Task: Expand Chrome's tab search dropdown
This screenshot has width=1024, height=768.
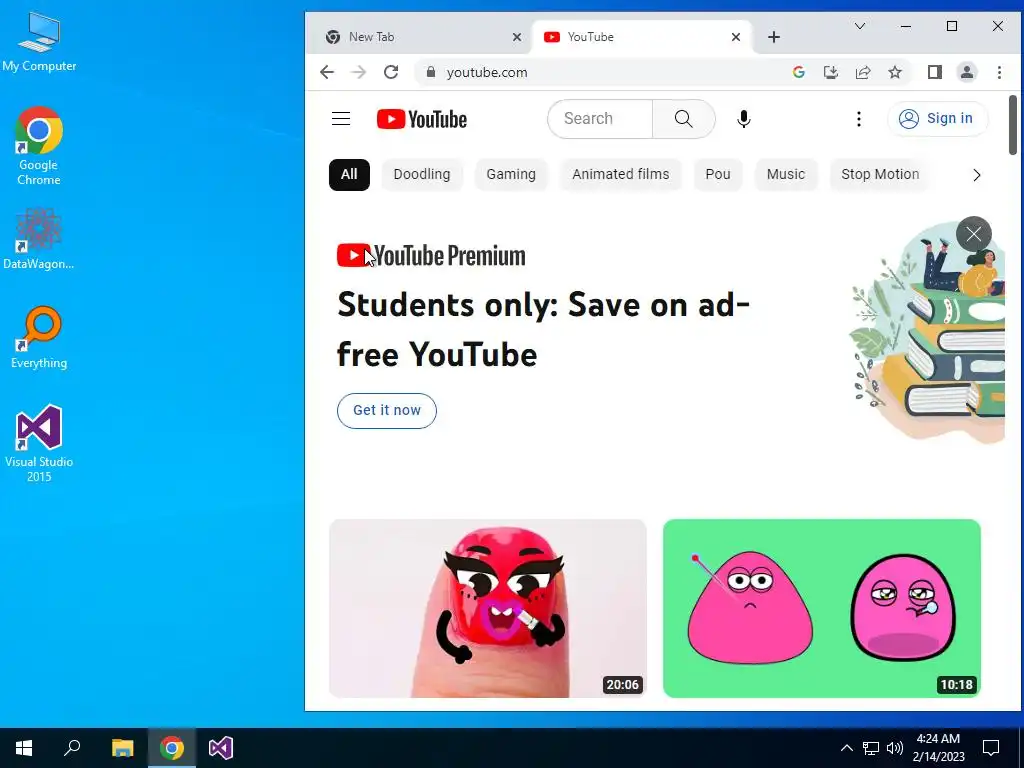Action: point(860,26)
